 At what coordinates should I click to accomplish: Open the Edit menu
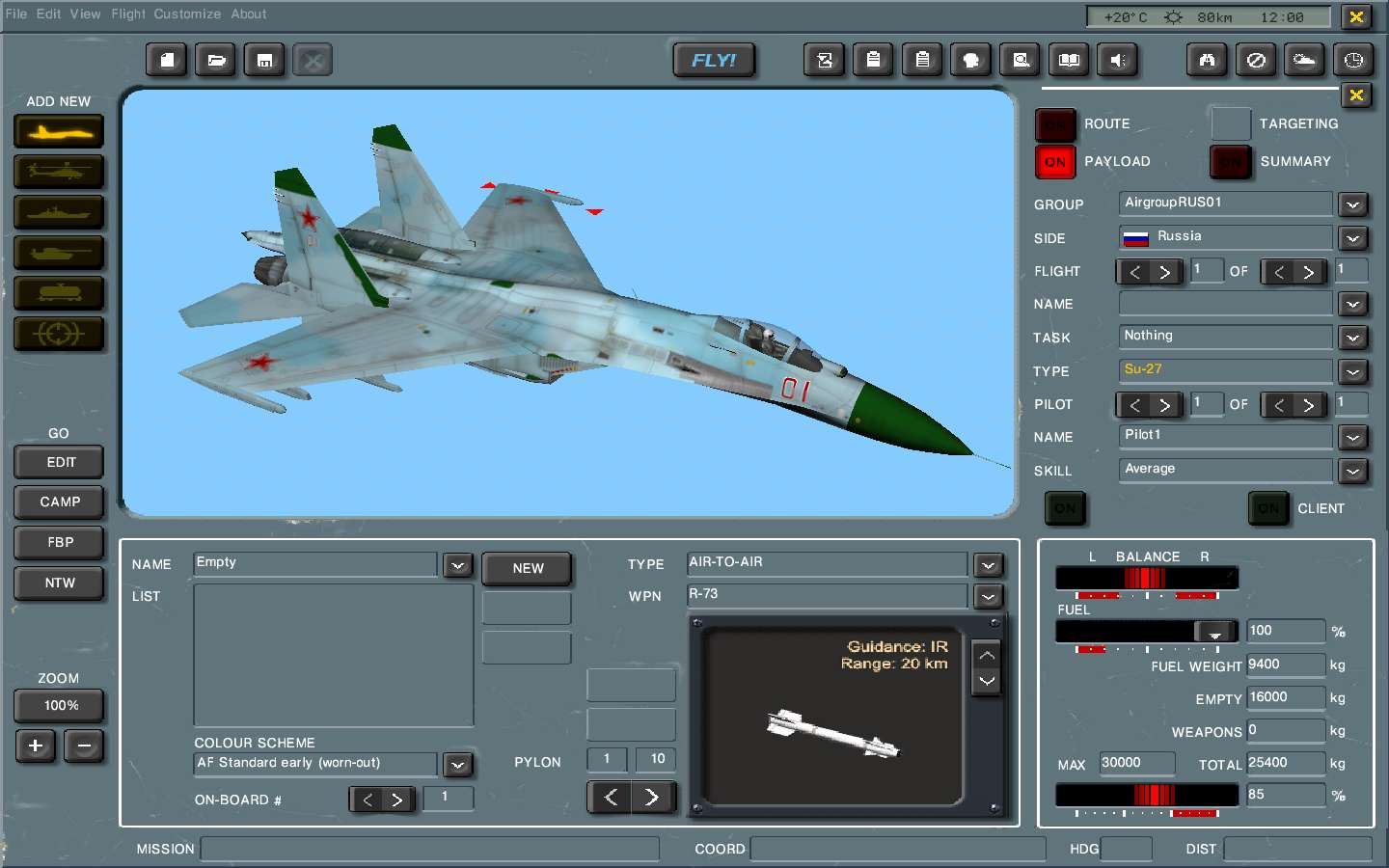(x=48, y=14)
